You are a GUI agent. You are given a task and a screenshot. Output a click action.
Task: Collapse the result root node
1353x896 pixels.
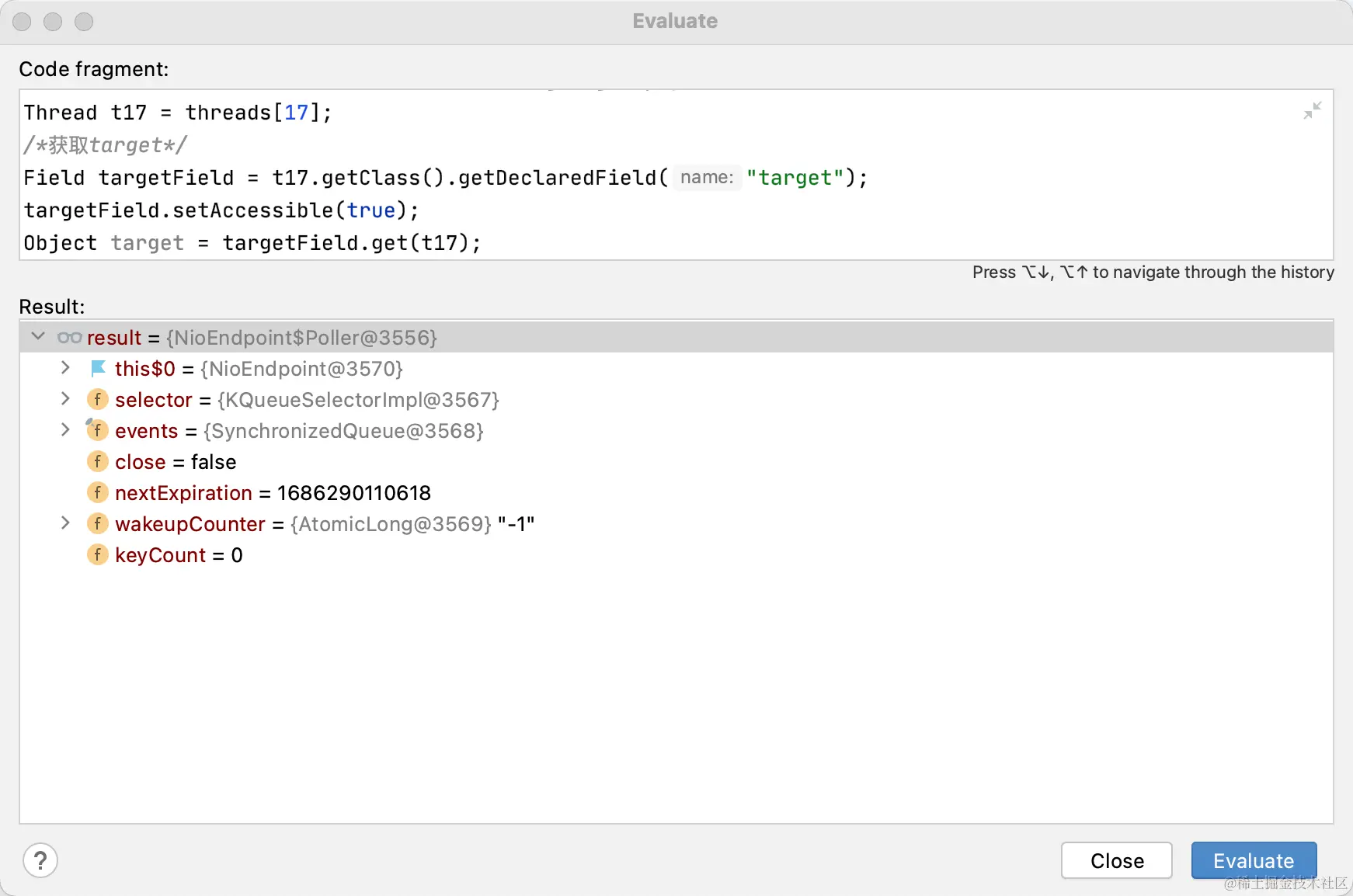coord(37,337)
